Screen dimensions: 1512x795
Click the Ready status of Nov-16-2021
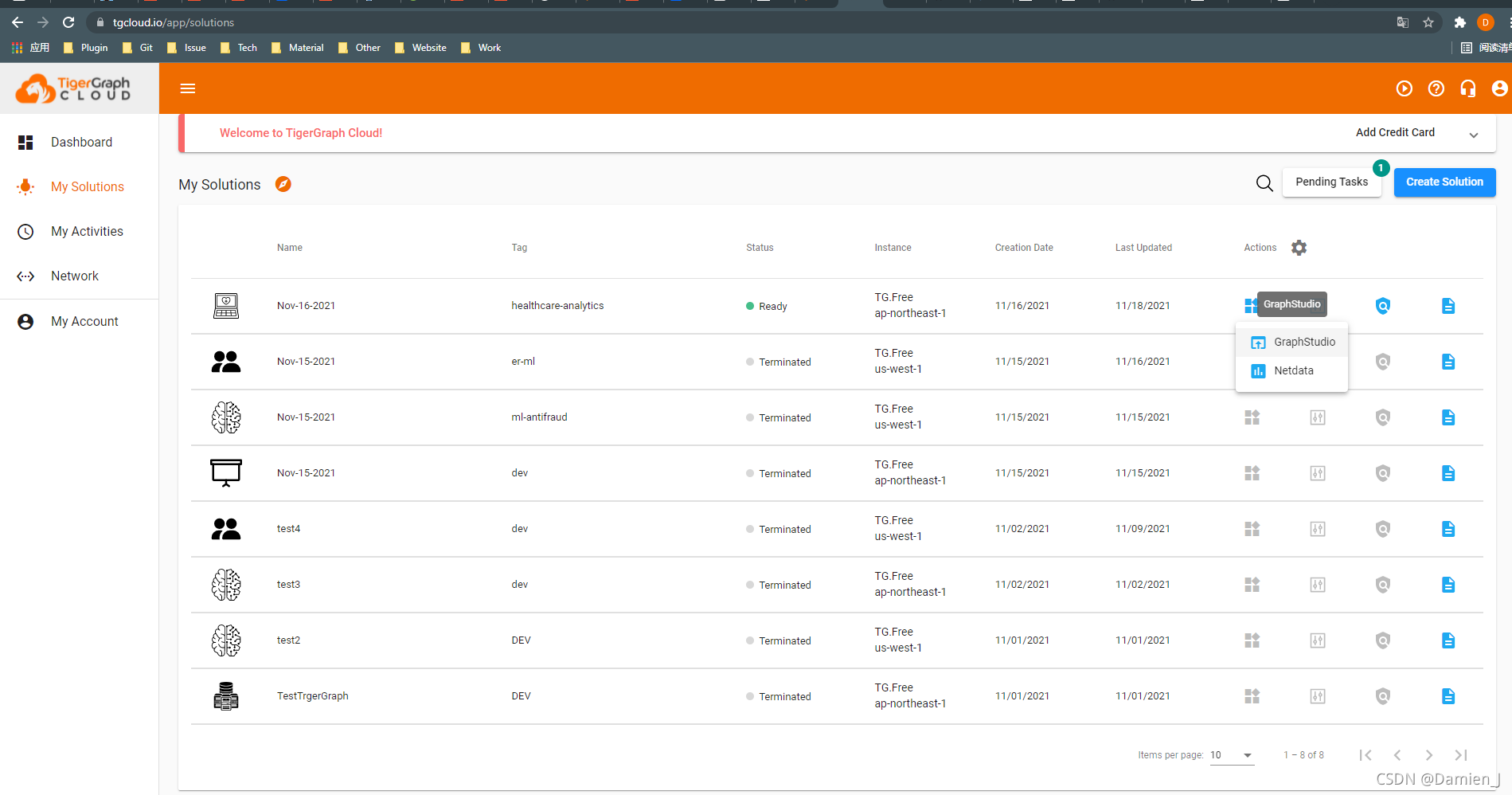point(767,306)
